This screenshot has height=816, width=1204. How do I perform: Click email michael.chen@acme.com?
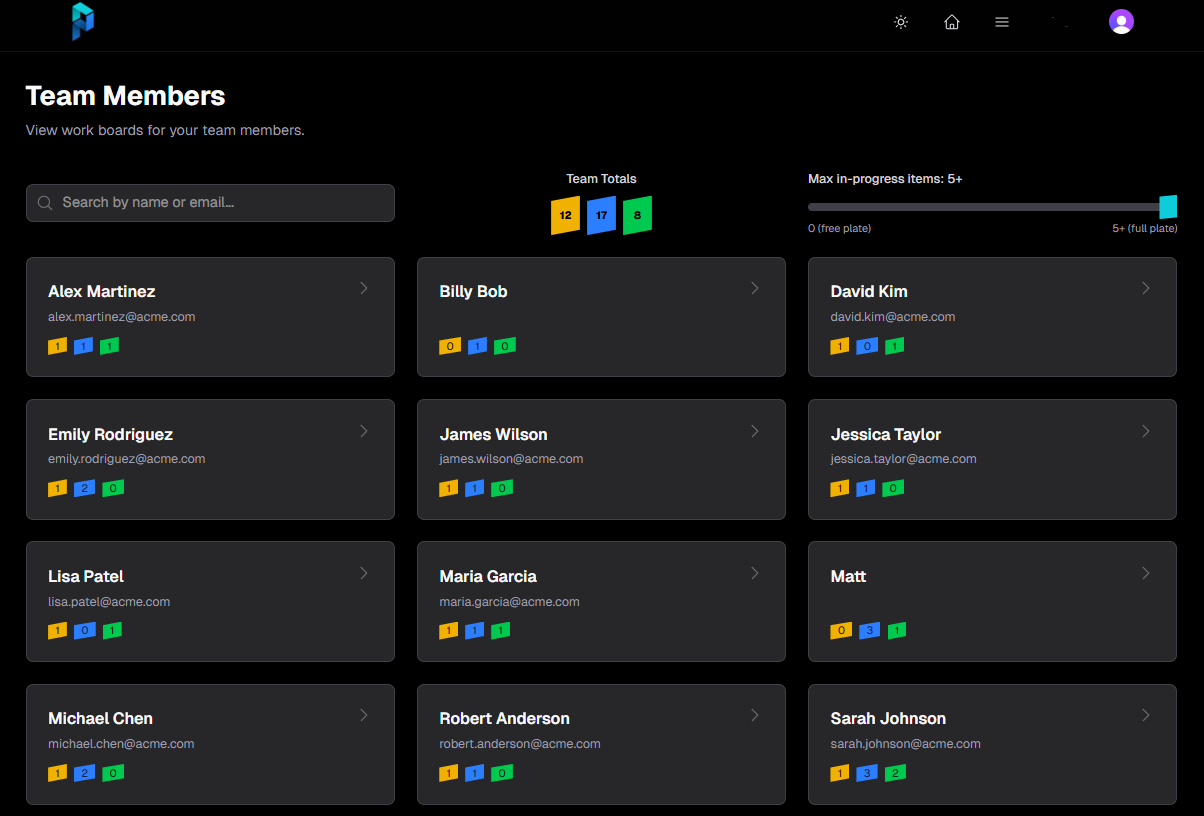click(121, 744)
